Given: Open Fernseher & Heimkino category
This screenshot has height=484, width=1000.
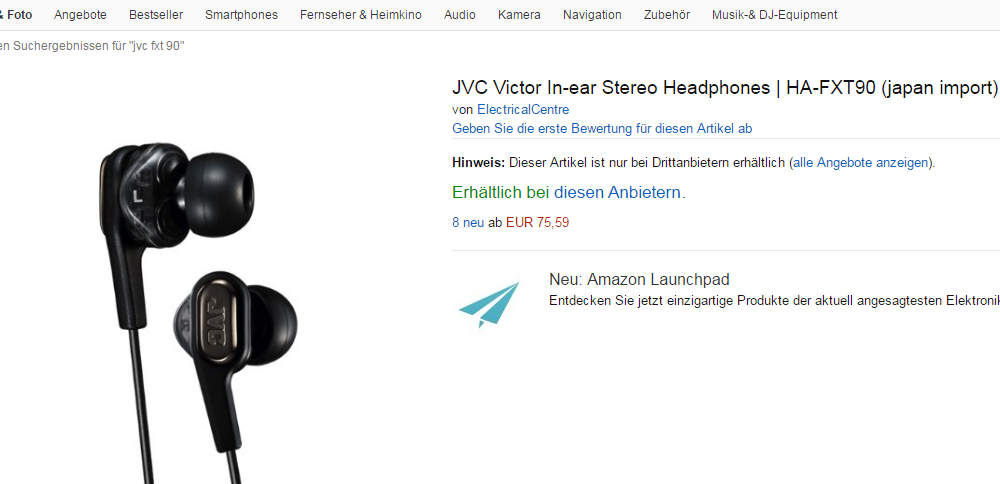Looking at the screenshot, I should click(360, 15).
